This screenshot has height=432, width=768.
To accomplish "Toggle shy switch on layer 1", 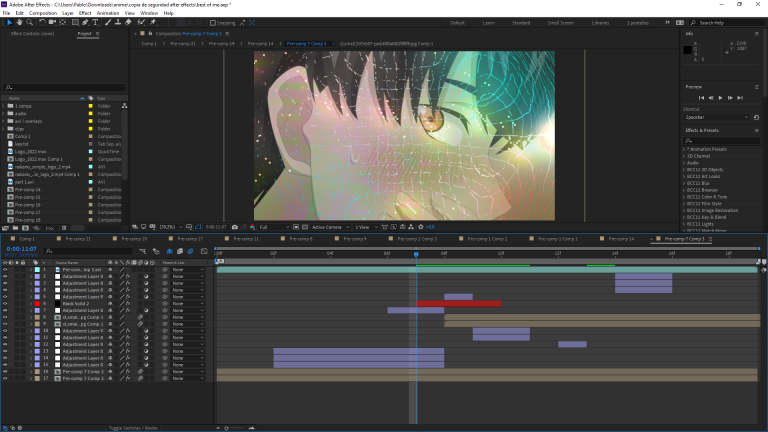I will 110,269.
